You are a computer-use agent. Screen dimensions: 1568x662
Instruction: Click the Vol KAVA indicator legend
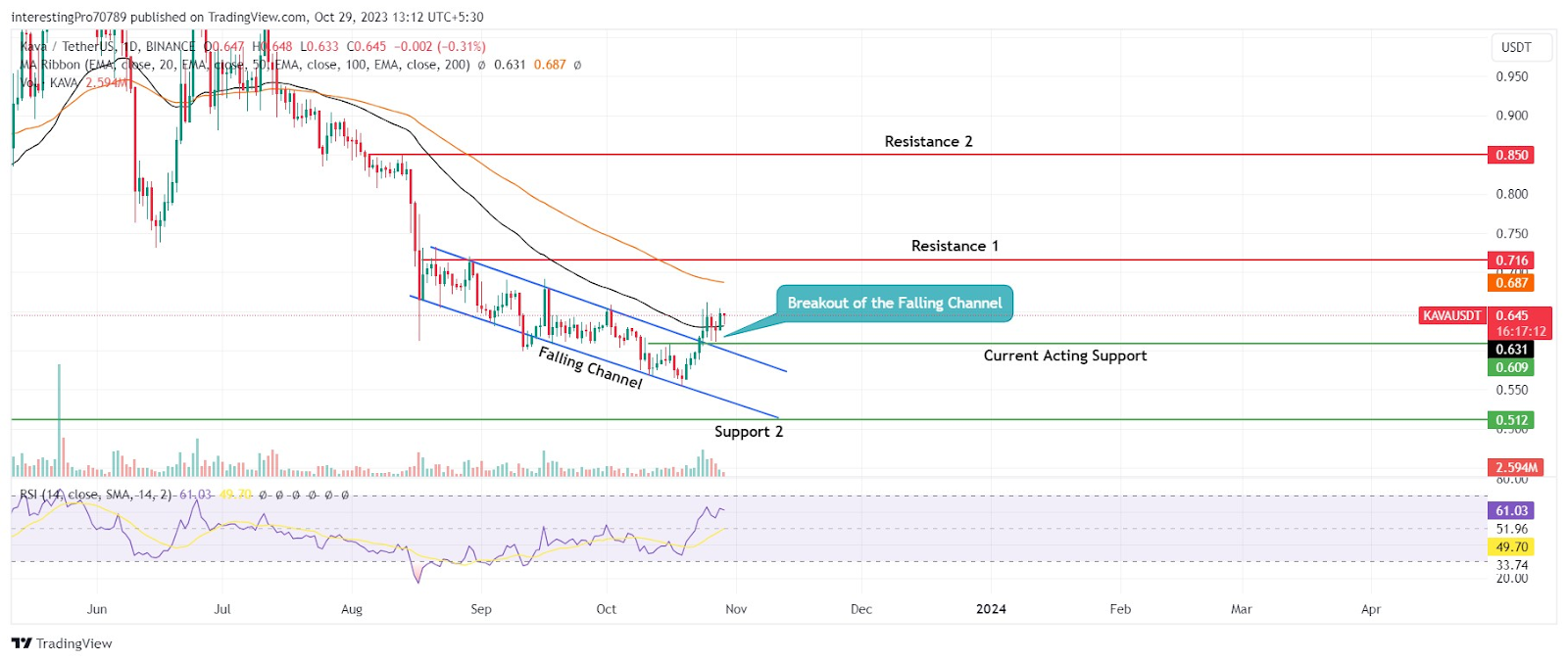(x=74, y=83)
